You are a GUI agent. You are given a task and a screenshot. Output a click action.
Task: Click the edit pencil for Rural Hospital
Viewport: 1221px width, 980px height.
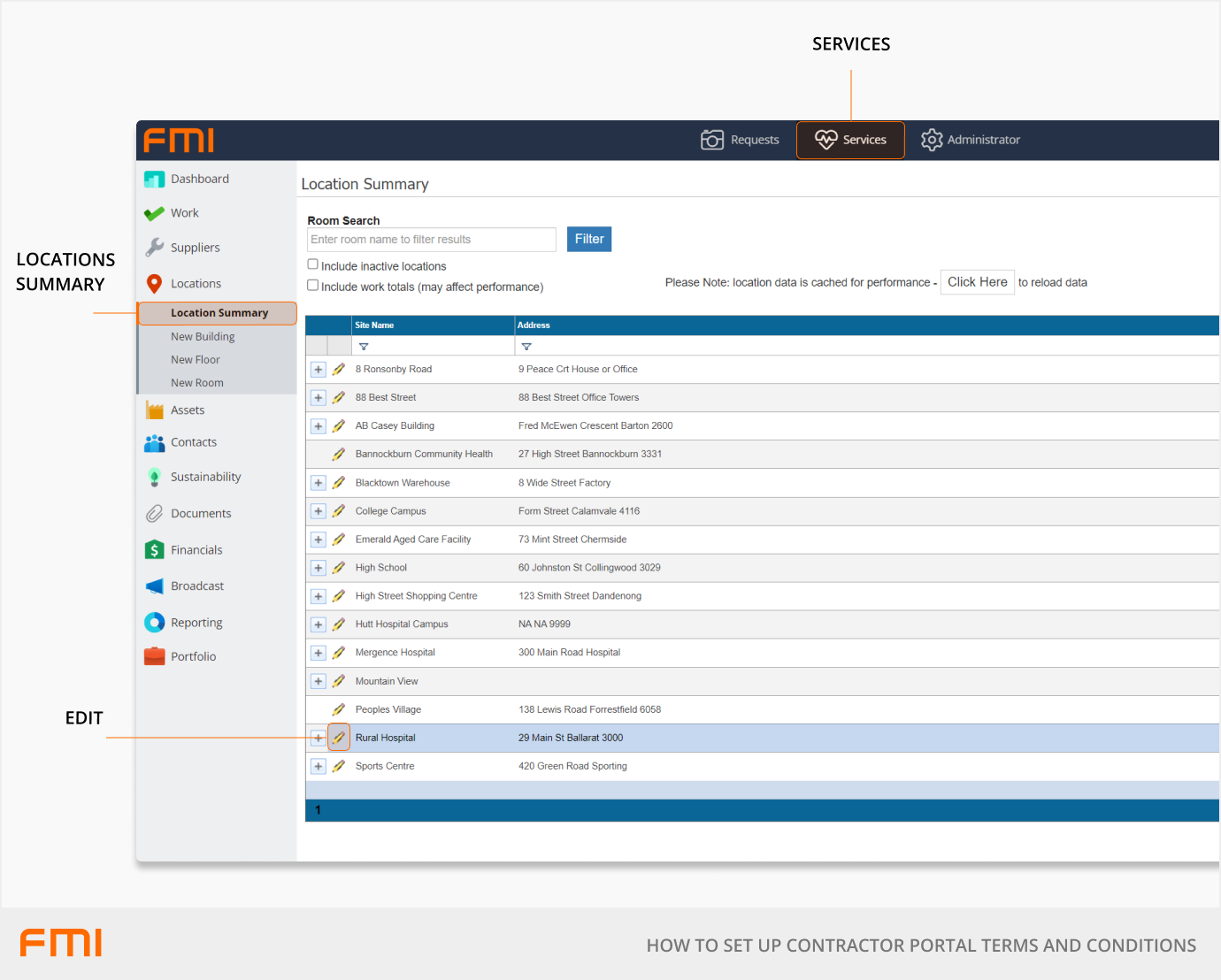click(x=339, y=738)
